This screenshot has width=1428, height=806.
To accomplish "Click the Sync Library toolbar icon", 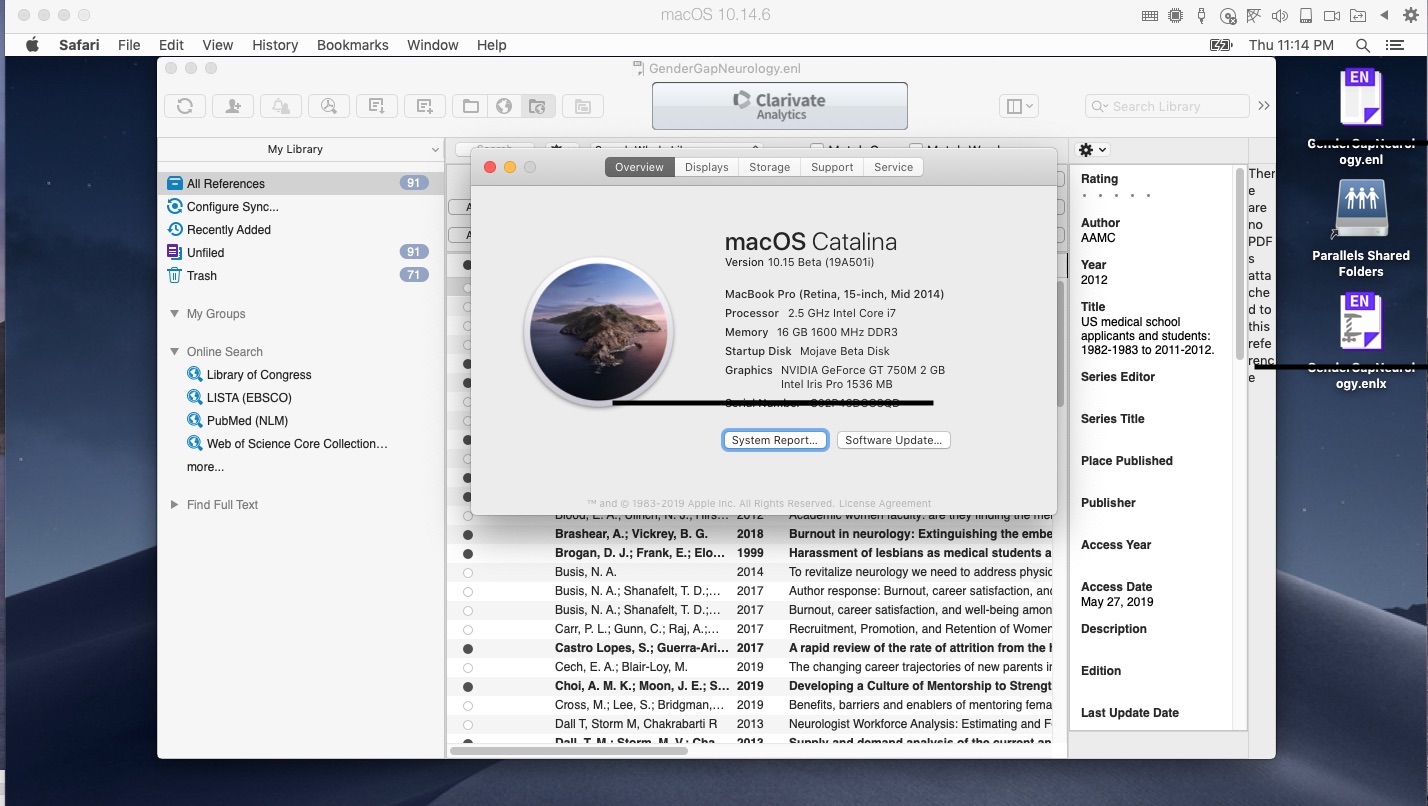I will [185, 106].
